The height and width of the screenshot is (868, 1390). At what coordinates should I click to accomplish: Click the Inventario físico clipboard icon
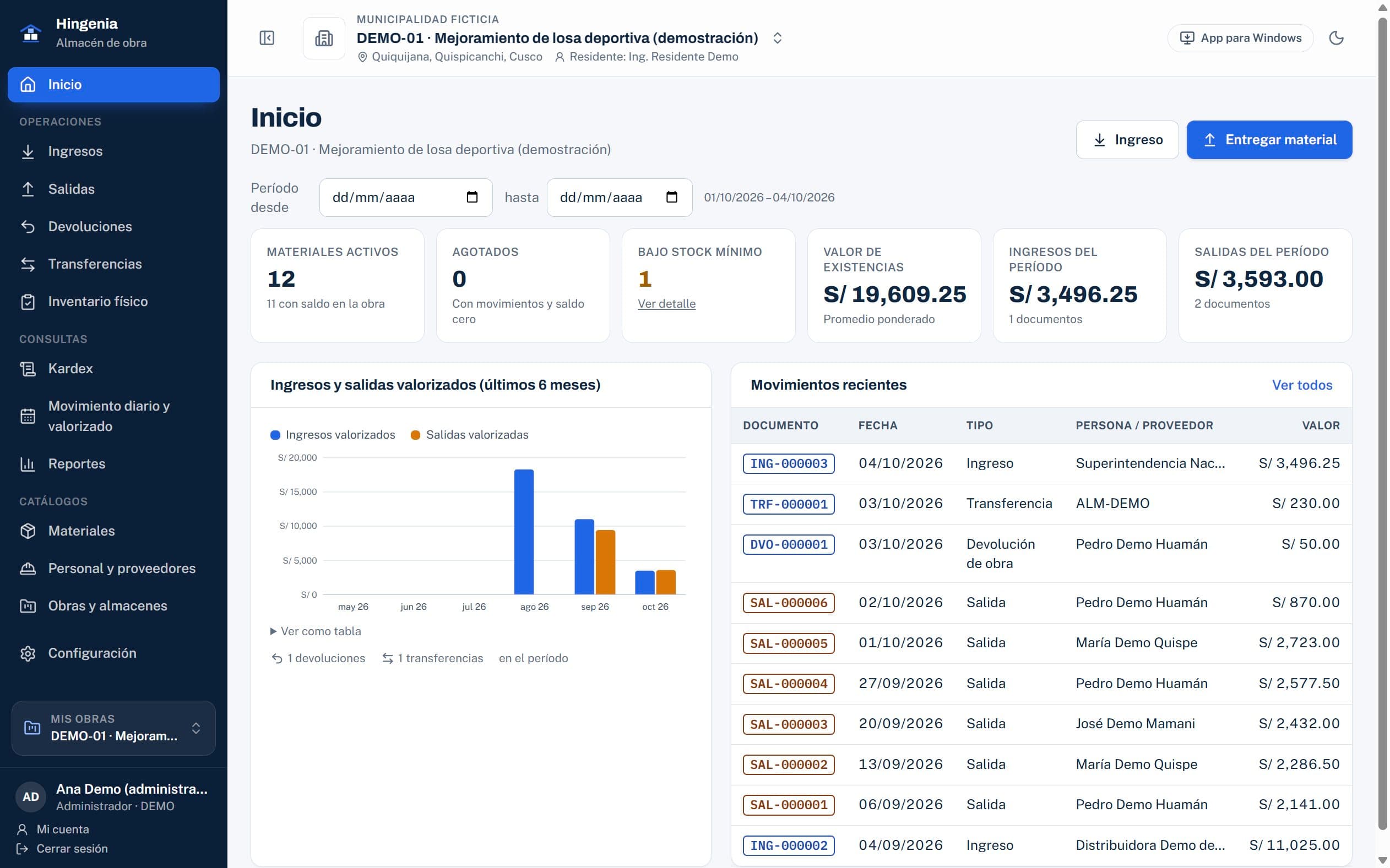pos(28,302)
